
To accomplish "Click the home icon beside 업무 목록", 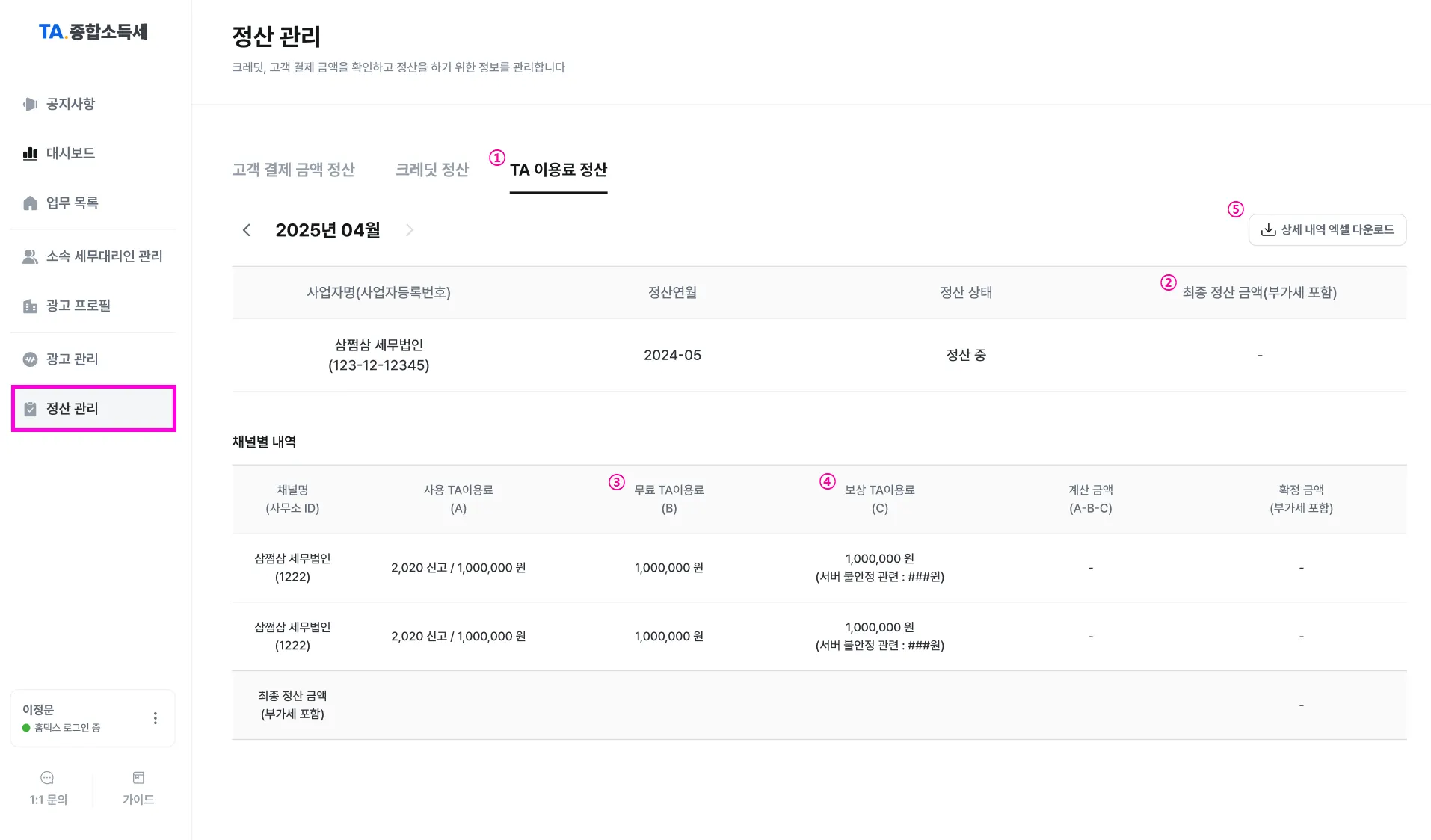I will pyautogui.click(x=30, y=203).
